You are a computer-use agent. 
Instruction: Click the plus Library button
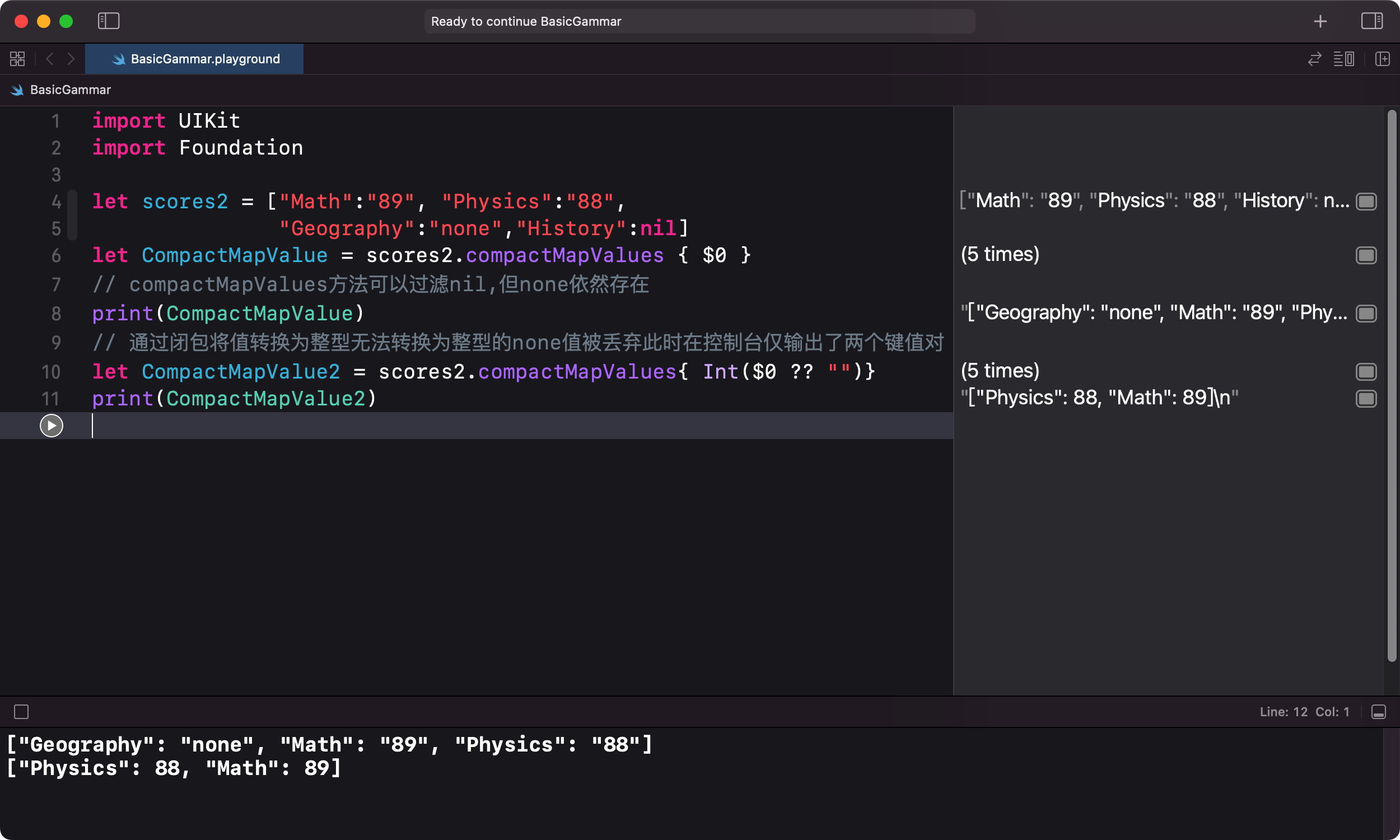[1320, 21]
